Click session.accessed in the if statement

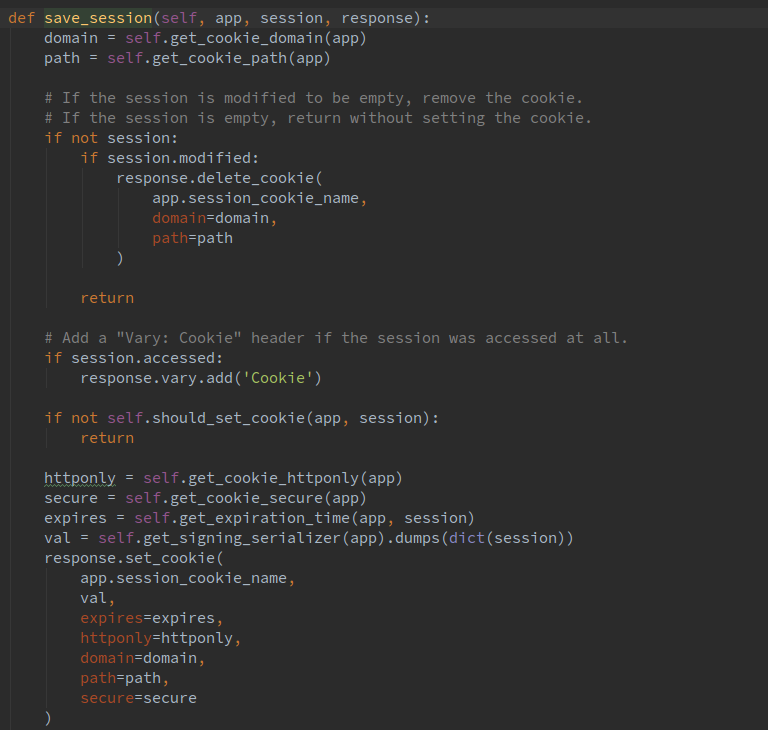[143, 358]
